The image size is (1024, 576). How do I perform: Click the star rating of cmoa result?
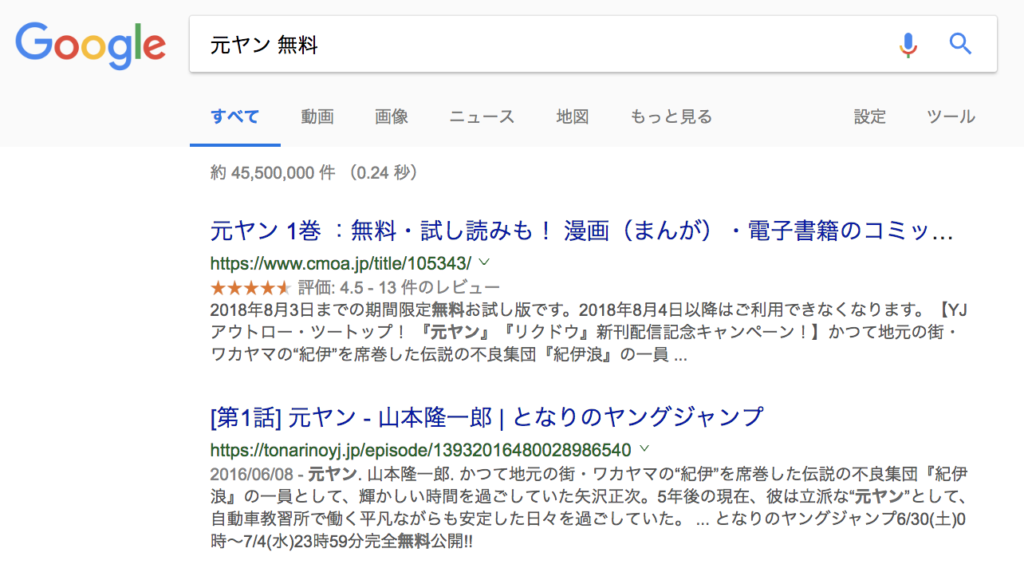coord(250,287)
